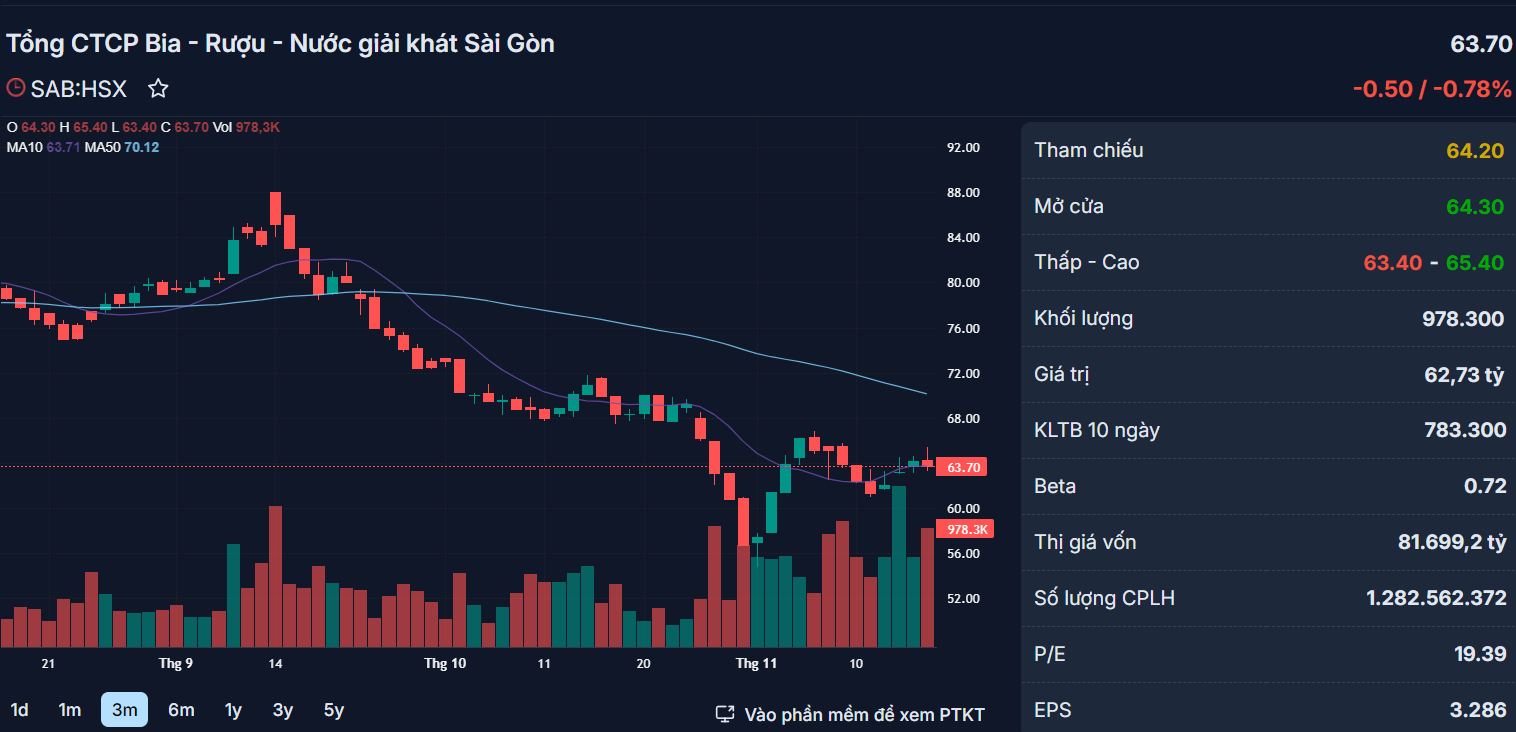The image size is (1516, 732).
Task: Select the active 3m timeframe
Action: [124, 710]
